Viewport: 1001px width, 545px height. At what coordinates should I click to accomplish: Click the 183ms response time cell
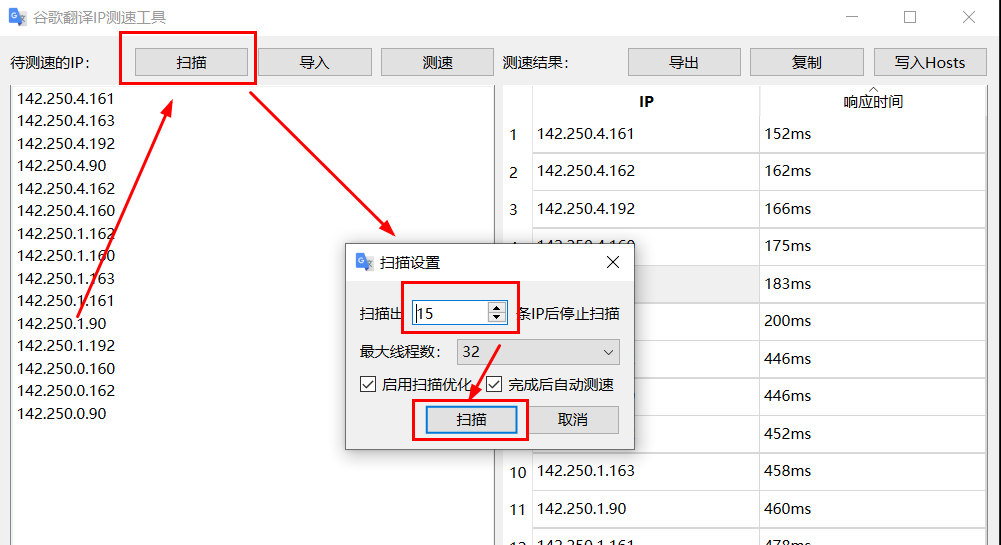[873, 284]
